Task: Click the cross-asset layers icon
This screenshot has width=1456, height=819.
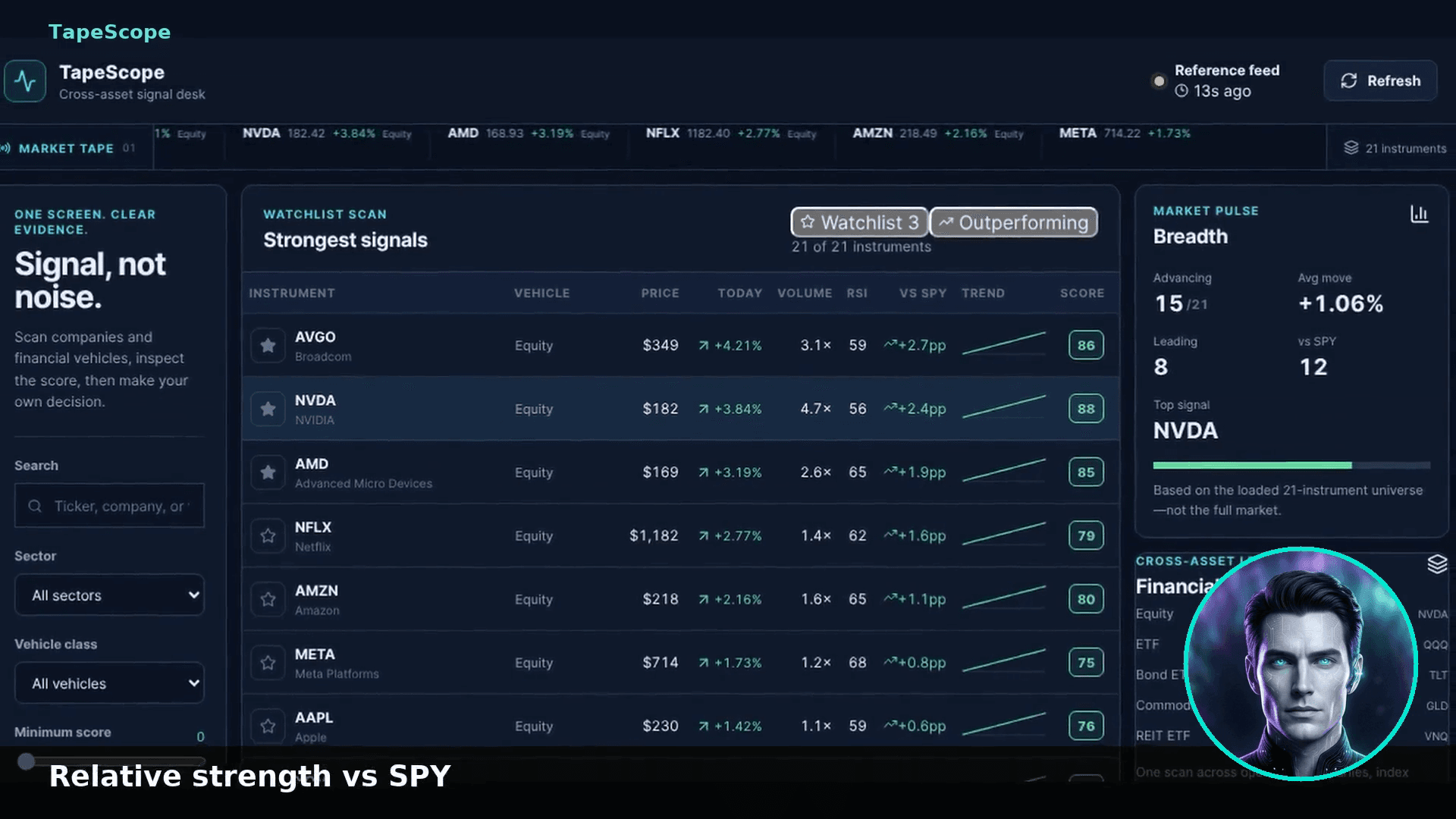Action: pos(1437,564)
